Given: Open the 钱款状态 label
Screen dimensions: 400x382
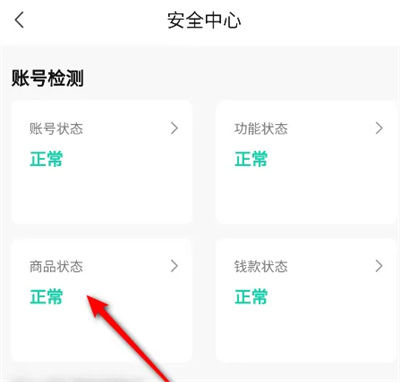Looking at the screenshot, I should pyautogui.click(x=261, y=267).
